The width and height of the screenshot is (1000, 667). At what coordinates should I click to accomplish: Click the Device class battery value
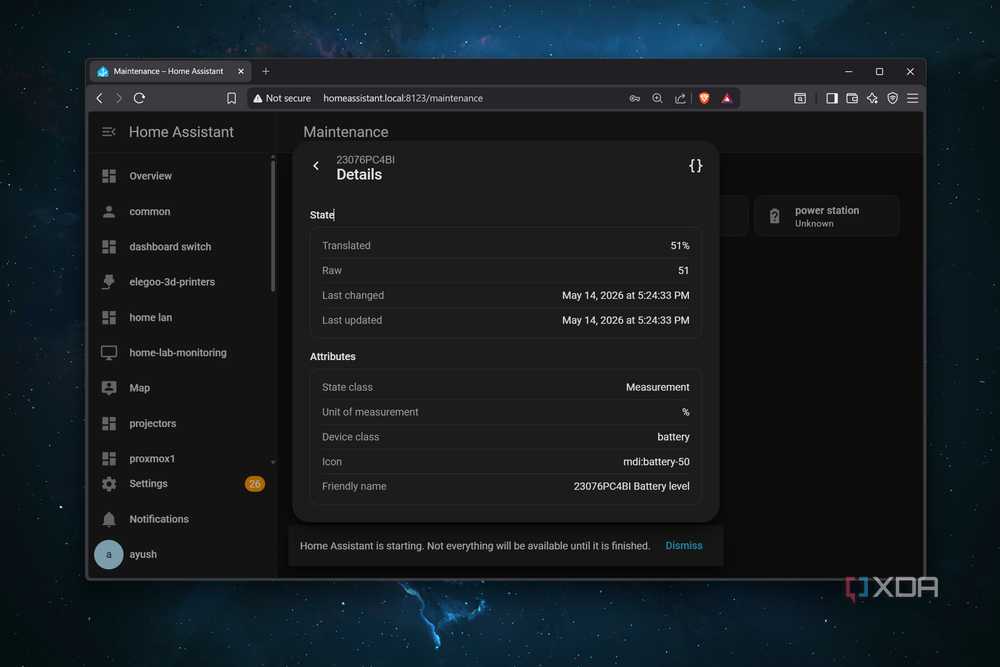tap(673, 437)
